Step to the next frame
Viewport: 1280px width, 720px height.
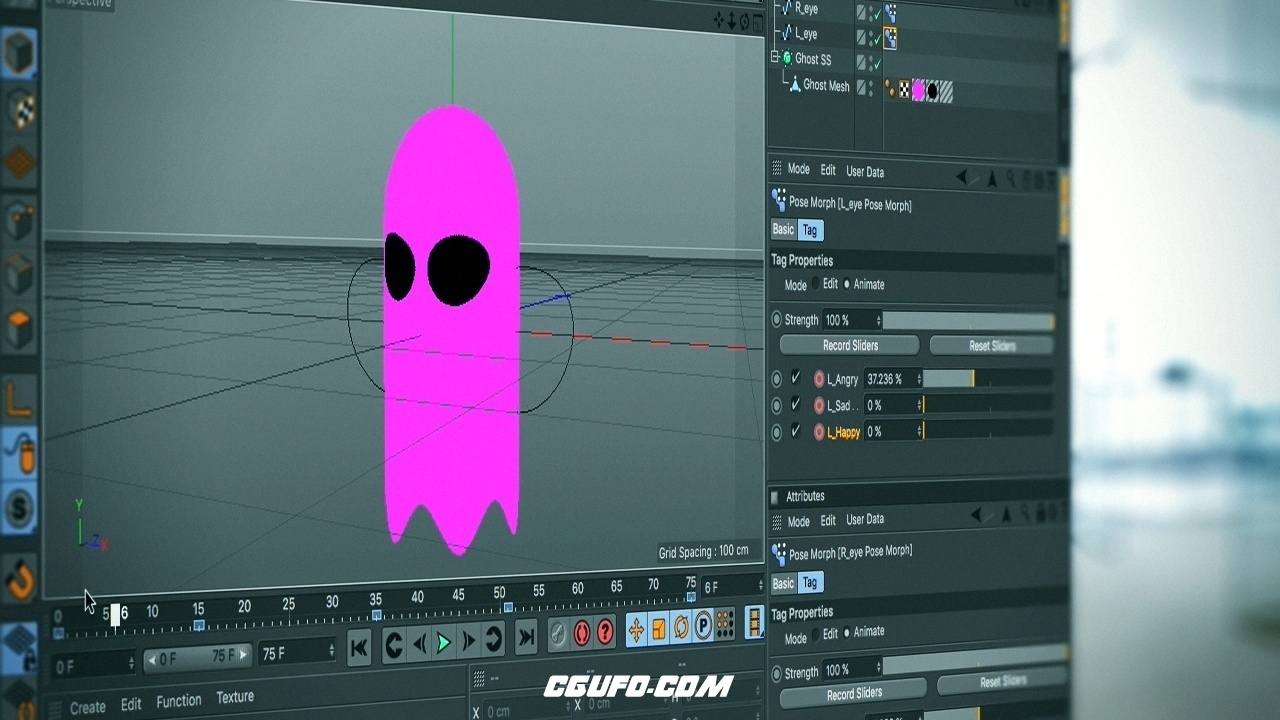click(468, 640)
